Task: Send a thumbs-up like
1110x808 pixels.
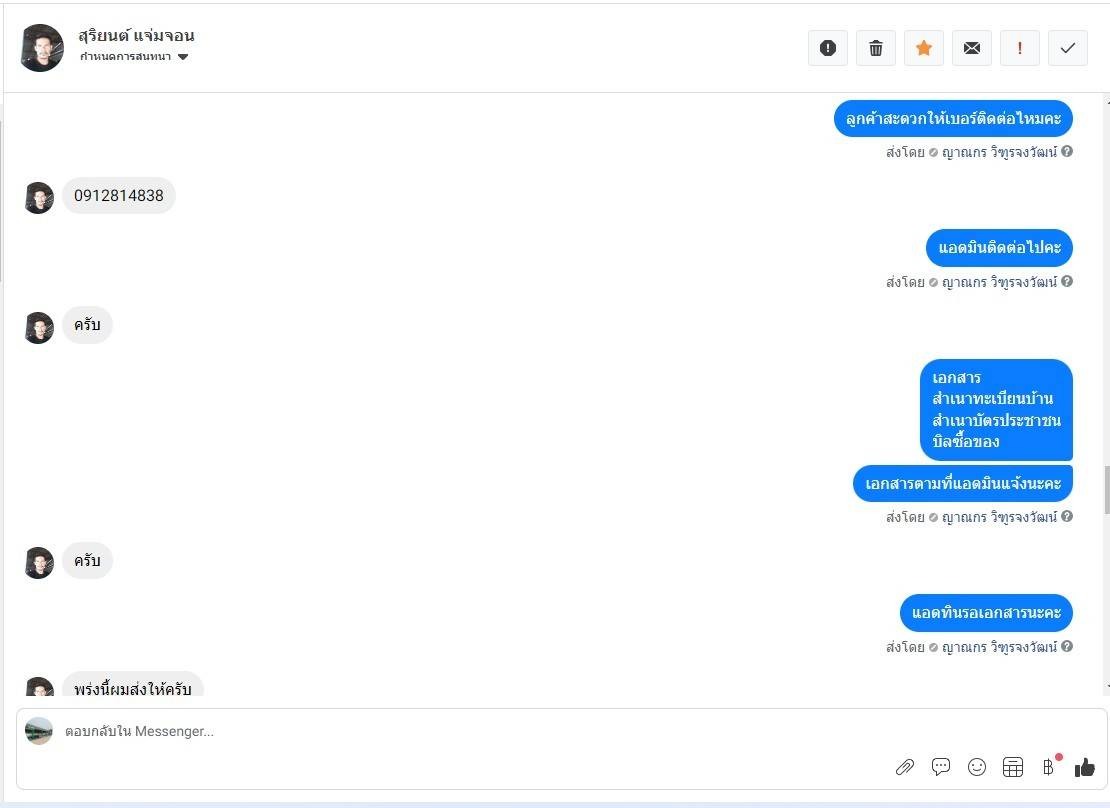Action: point(1085,767)
